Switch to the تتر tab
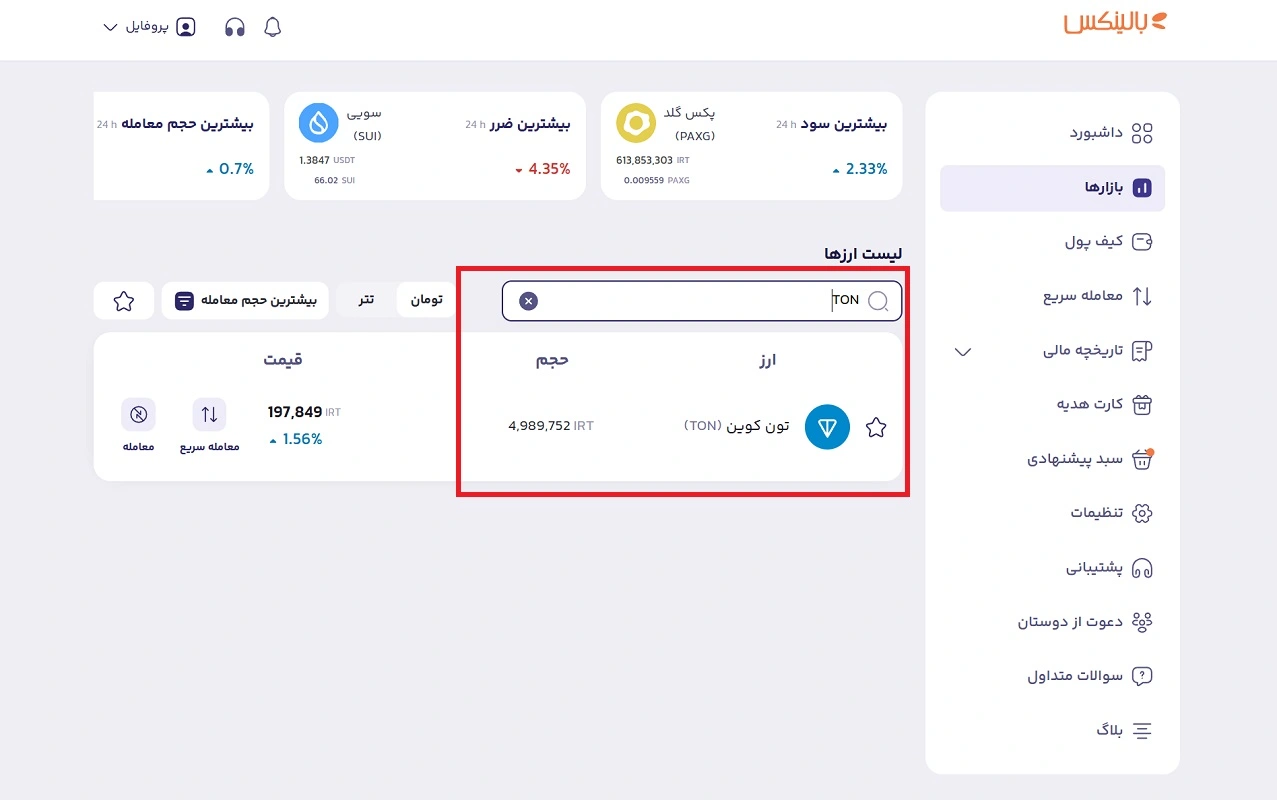Viewport: 1277px width, 800px height. (365, 299)
